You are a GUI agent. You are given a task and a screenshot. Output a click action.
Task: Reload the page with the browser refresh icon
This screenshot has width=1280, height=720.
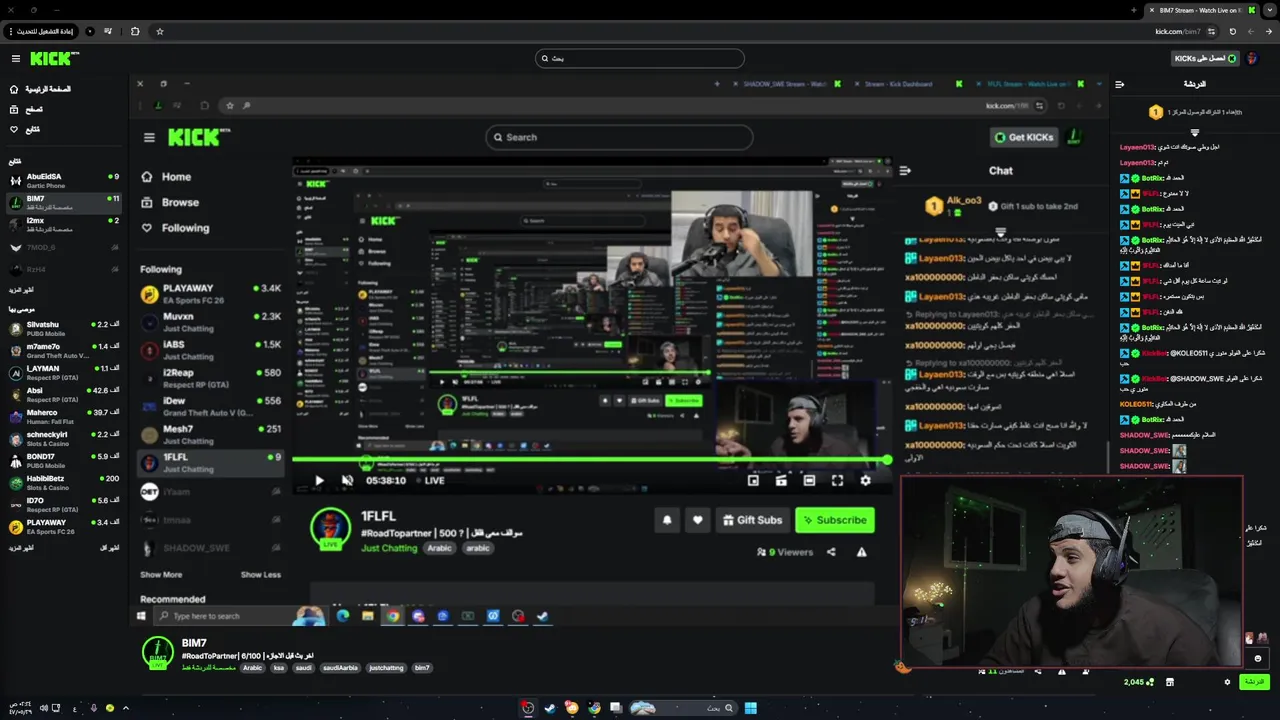[1232, 31]
